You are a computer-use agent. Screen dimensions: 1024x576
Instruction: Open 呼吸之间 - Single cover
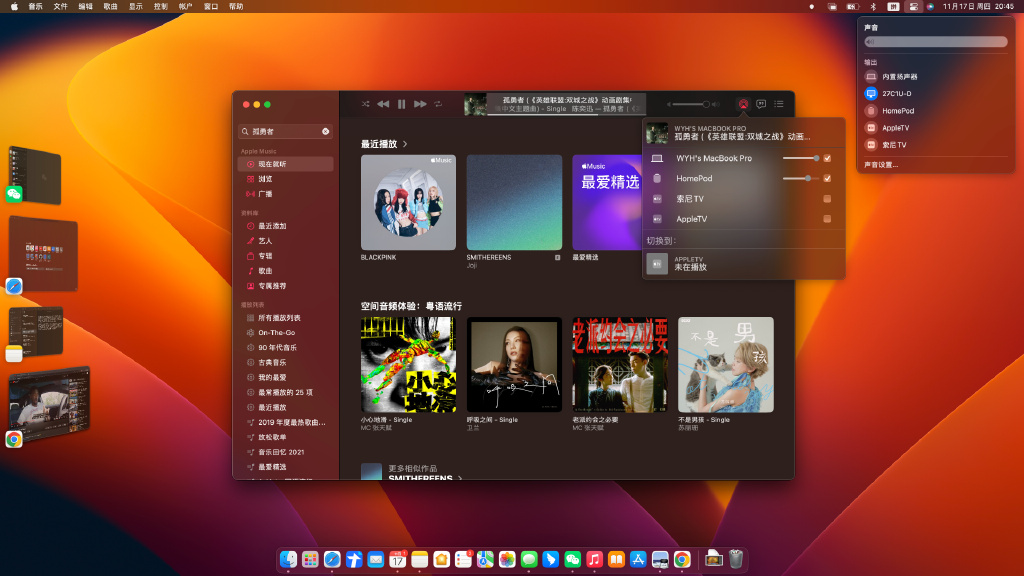point(514,364)
